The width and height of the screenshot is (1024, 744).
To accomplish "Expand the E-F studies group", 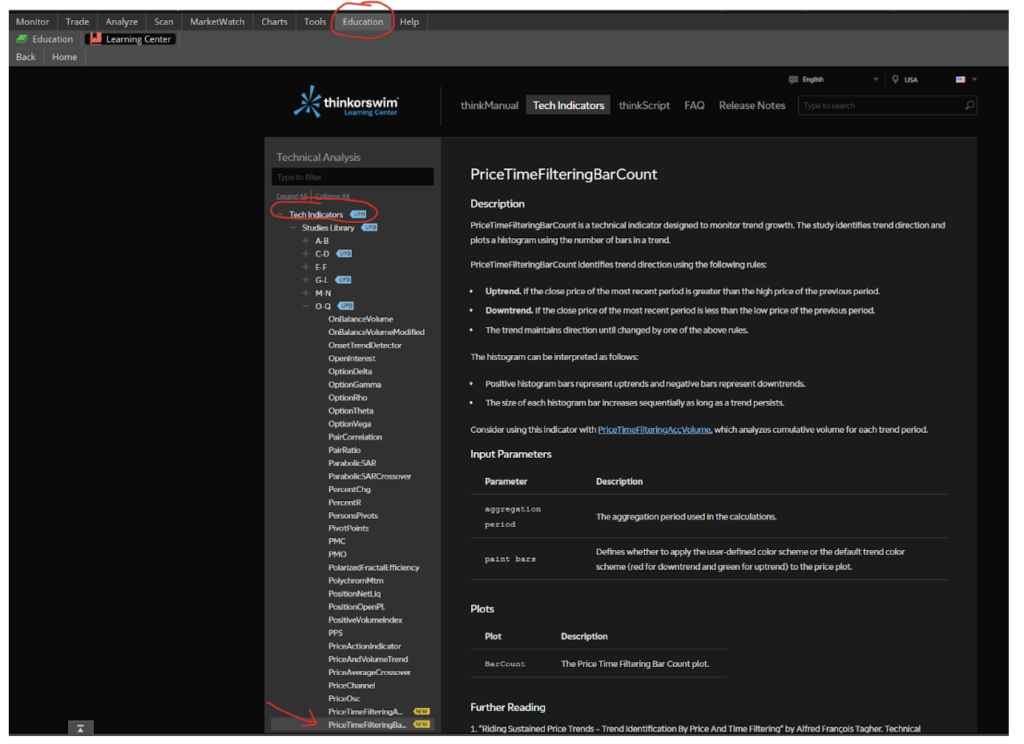I will [306, 267].
